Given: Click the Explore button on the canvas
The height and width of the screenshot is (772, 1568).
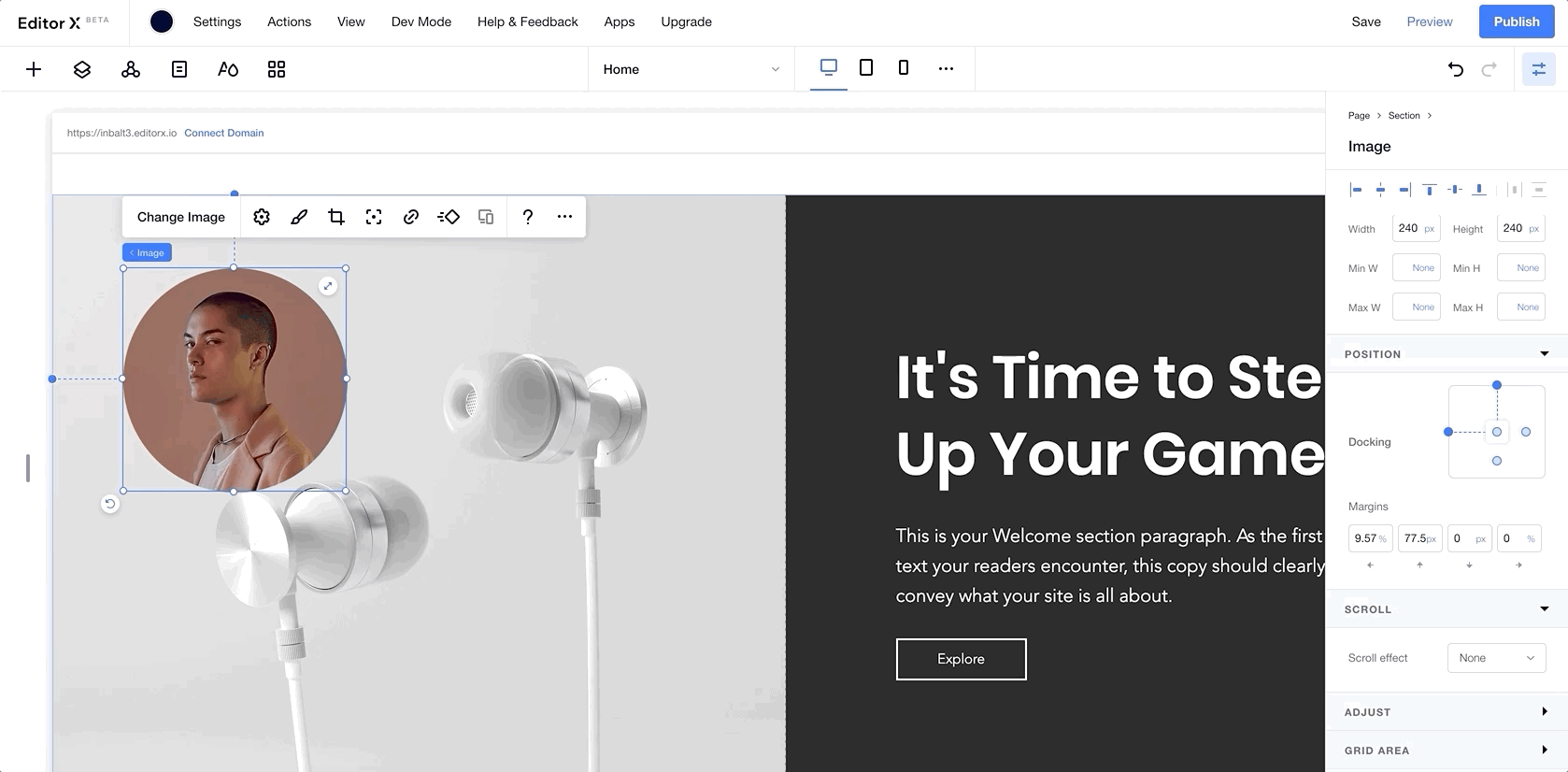Looking at the screenshot, I should [x=961, y=659].
